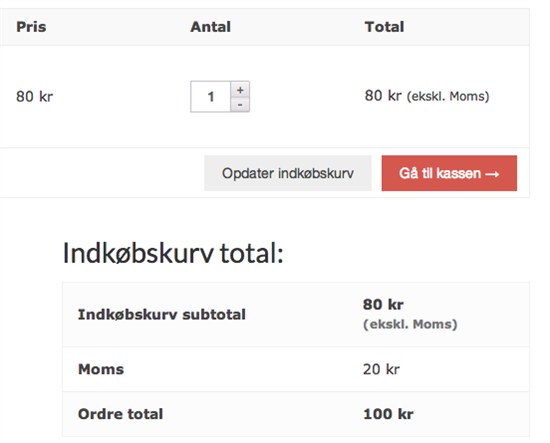Viewport: 550px width, 443px height.
Task: Click the (ekskl. Moms) text in the product row
Action: click(448, 97)
